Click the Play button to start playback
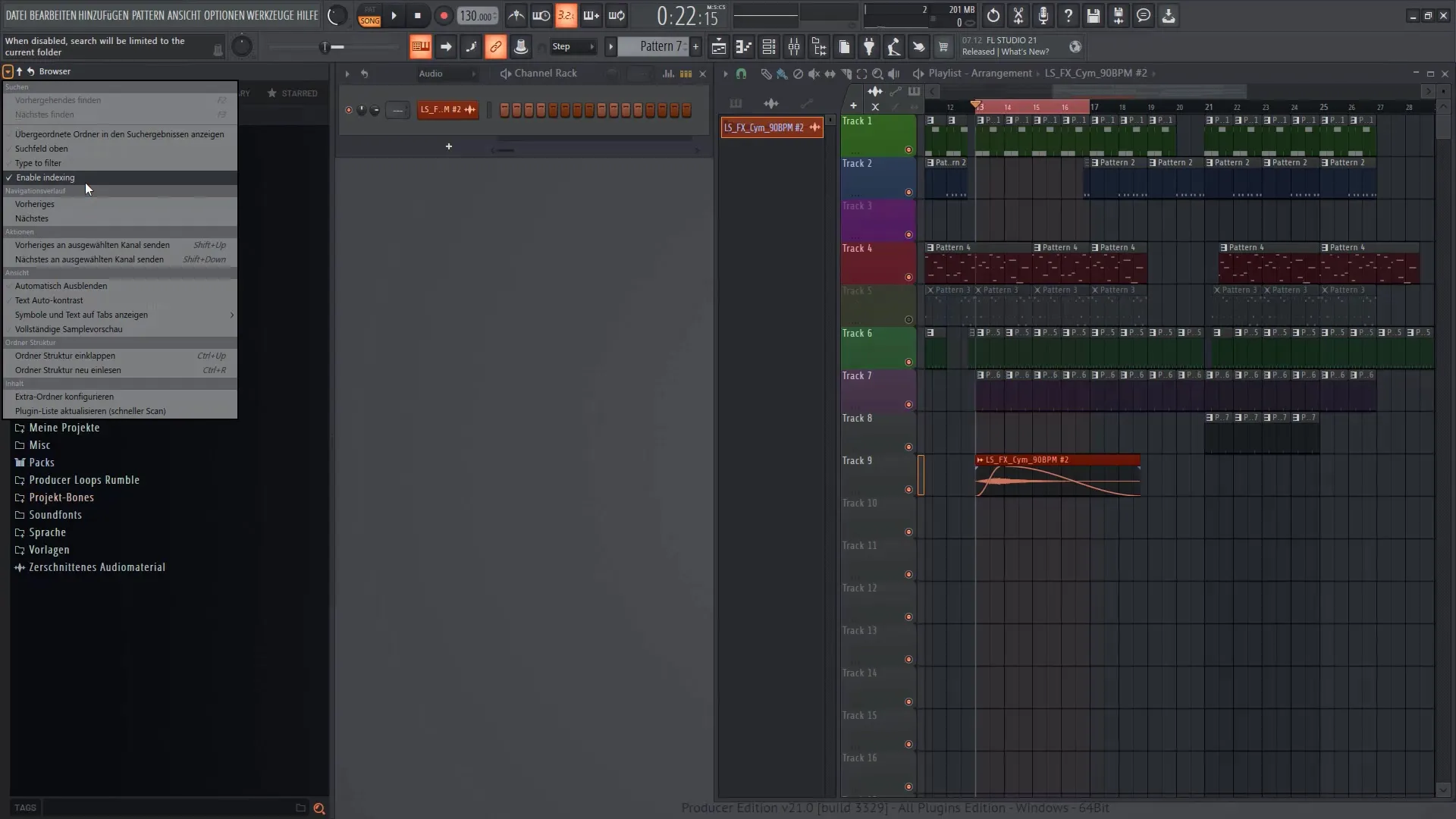1456x819 pixels. point(394,15)
